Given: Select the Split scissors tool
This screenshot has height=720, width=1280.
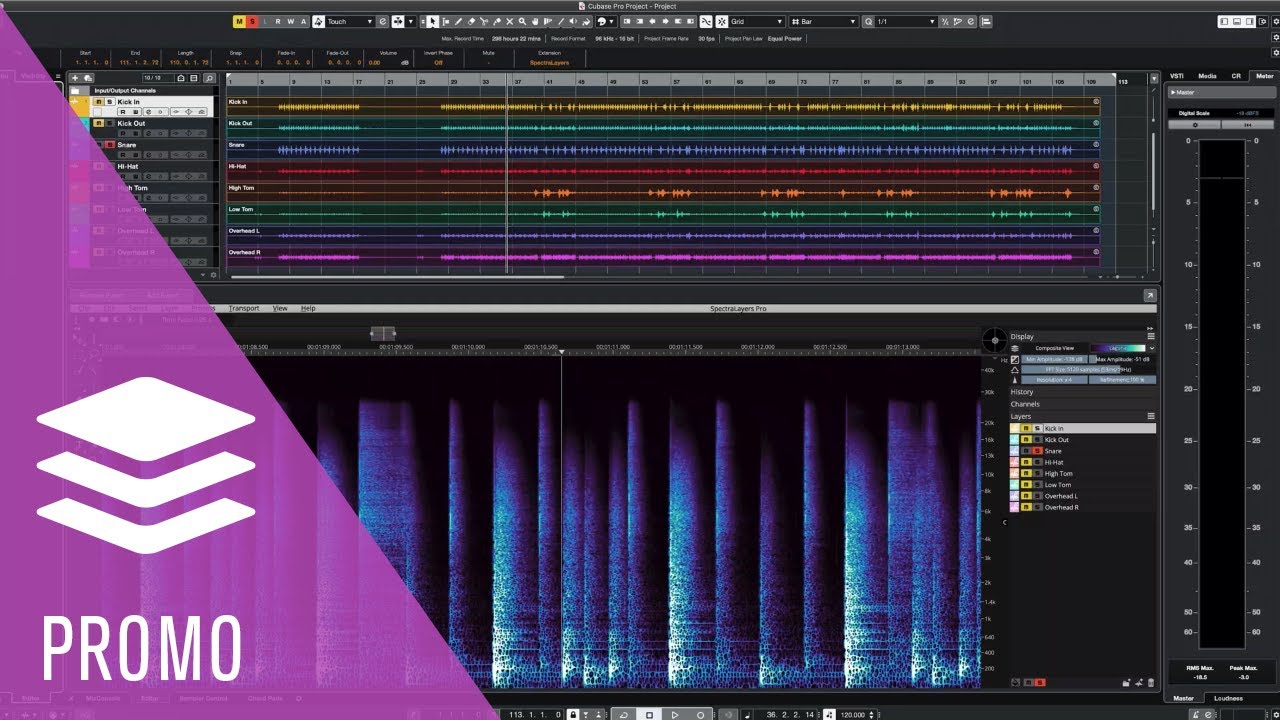Looking at the screenshot, I should click(x=484, y=21).
